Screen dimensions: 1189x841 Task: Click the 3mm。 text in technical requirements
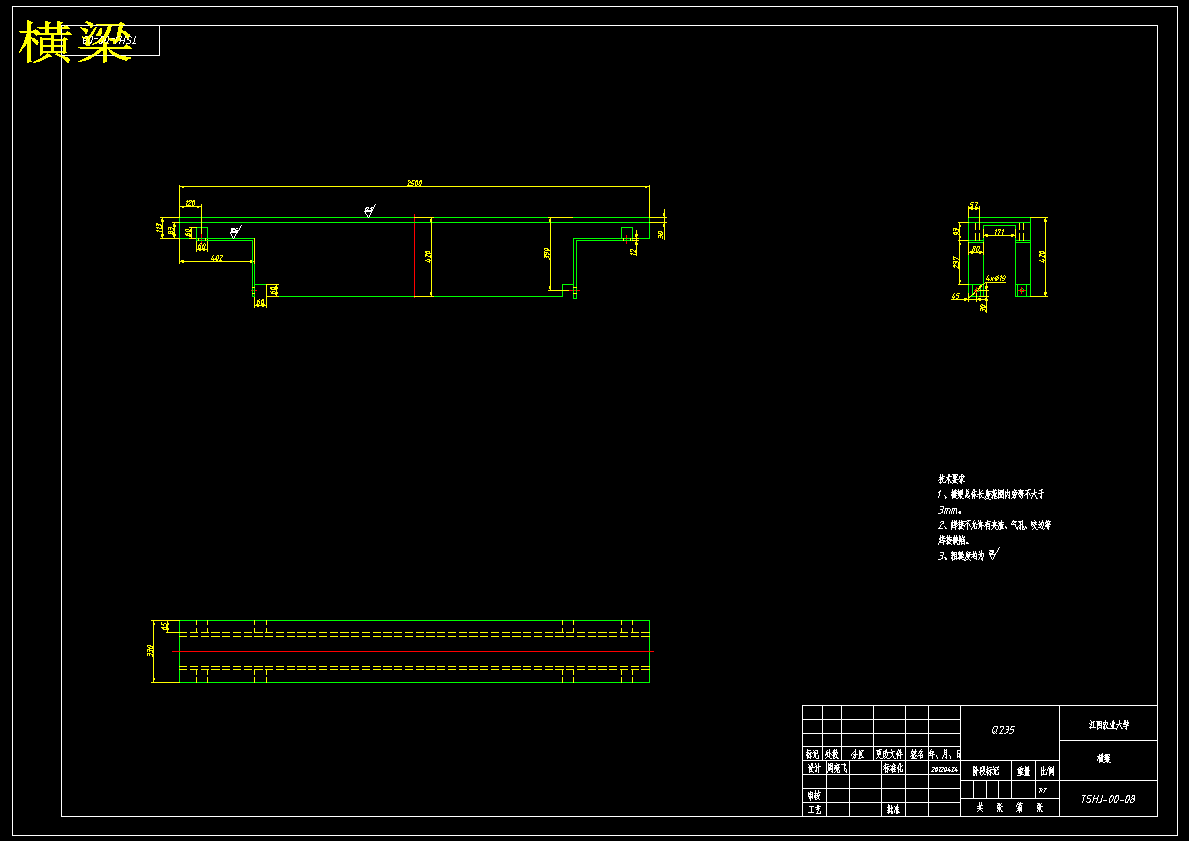tap(950, 510)
